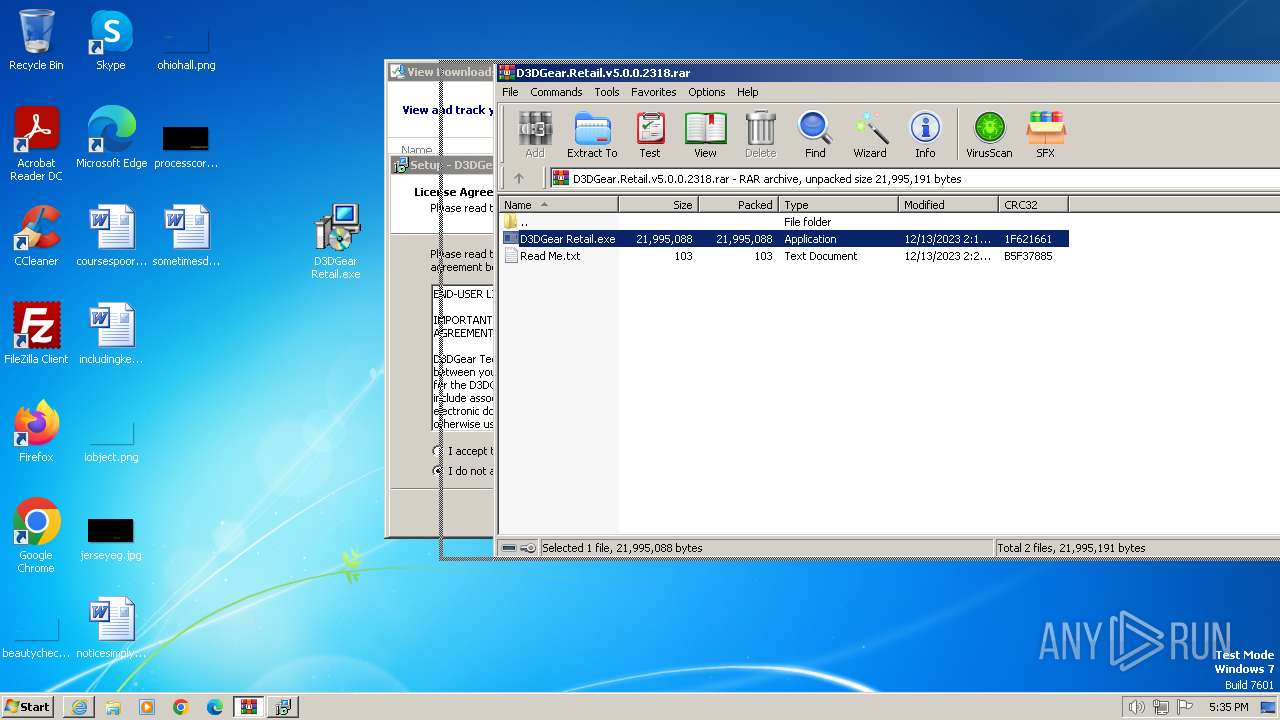Screen dimensions: 1280x720
Task: Open the Tools menu
Action: [x=607, y=92]
